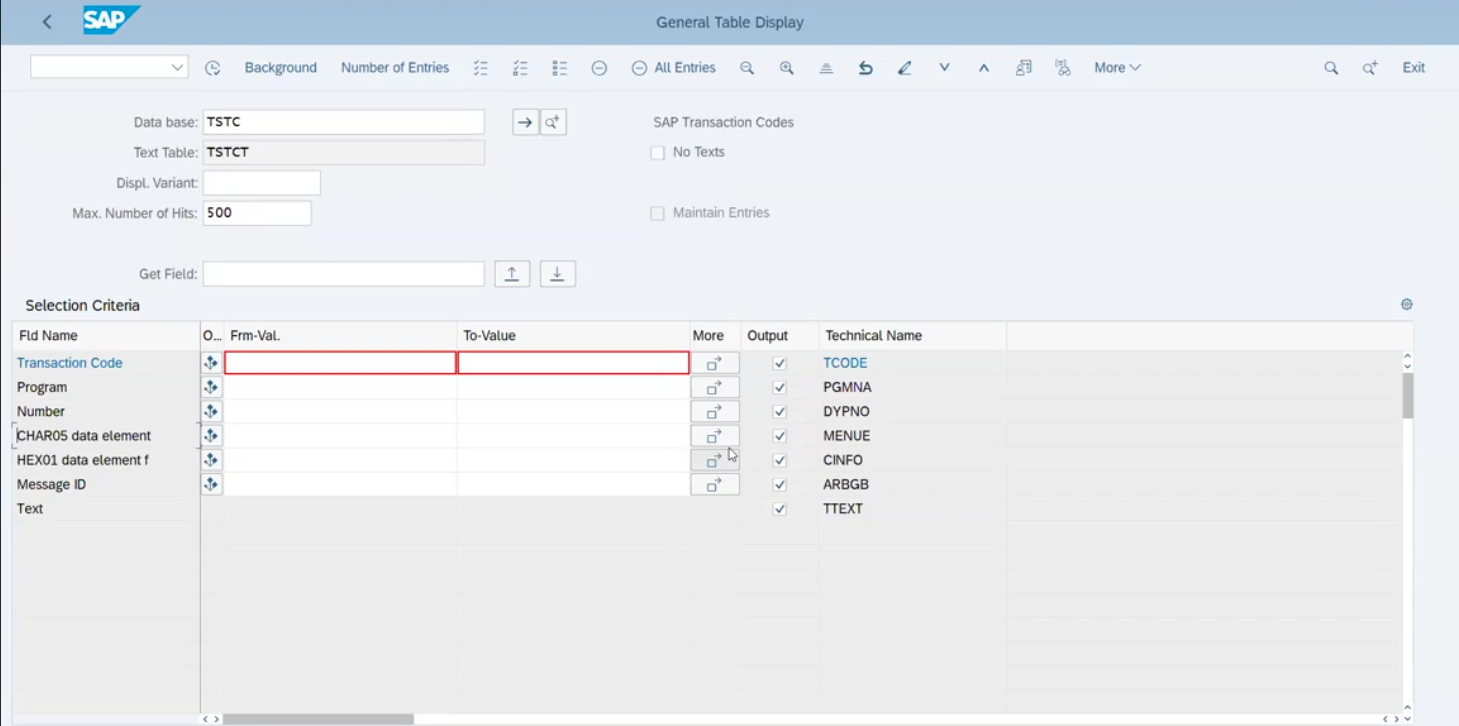Uncheck Output checkbox for CINFO row

pos(780,461)
